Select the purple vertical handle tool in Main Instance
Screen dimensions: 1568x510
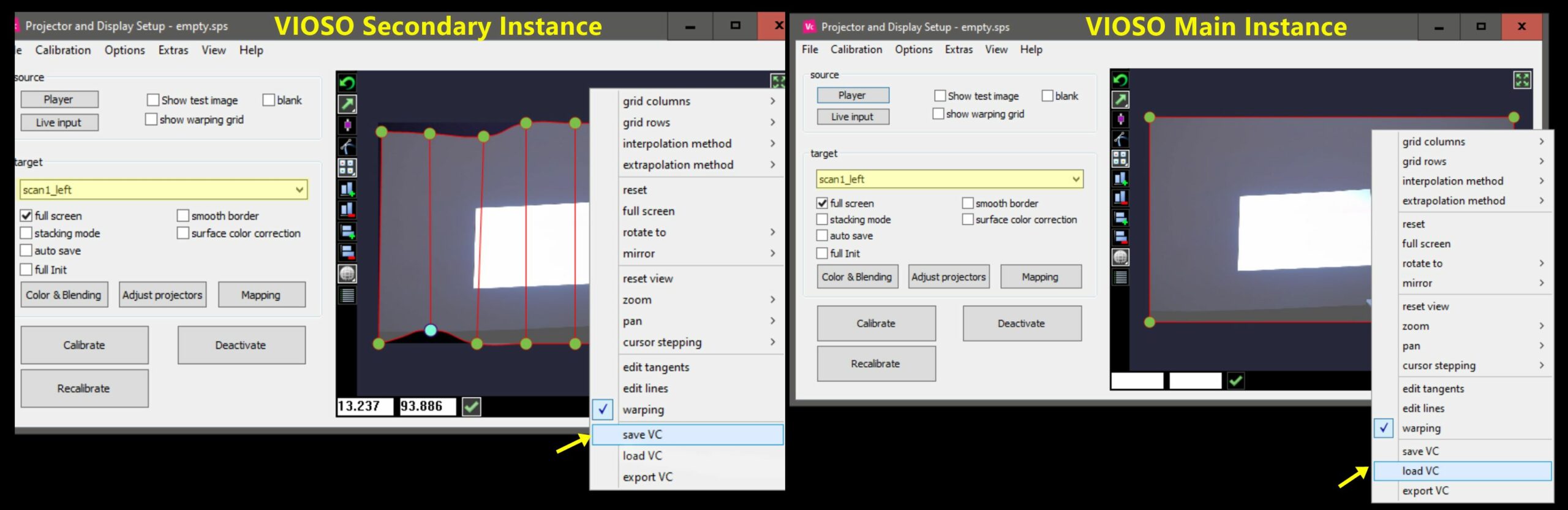click(1120, 119)
